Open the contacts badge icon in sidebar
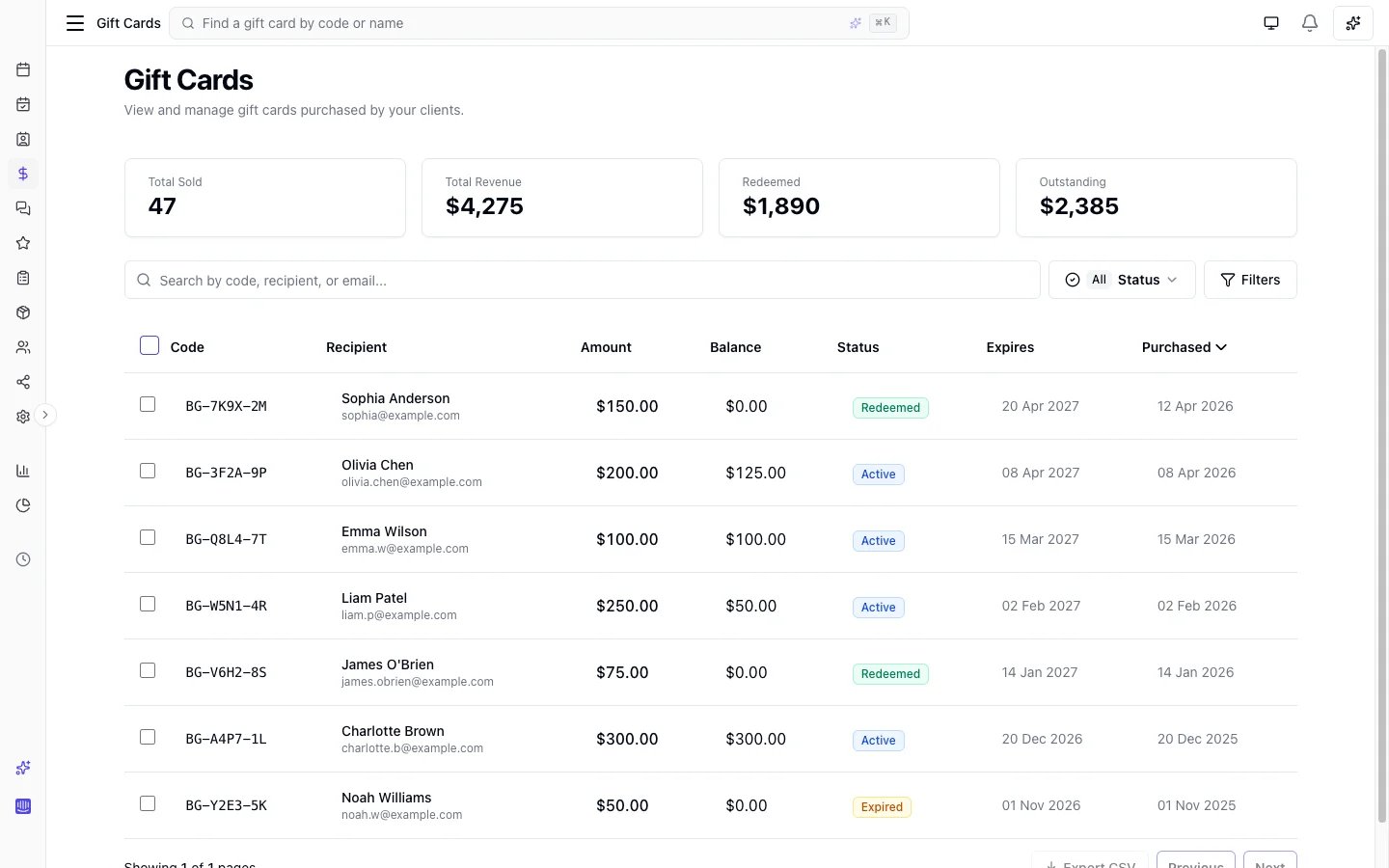 pyautogui.click(x=23, y=139)
